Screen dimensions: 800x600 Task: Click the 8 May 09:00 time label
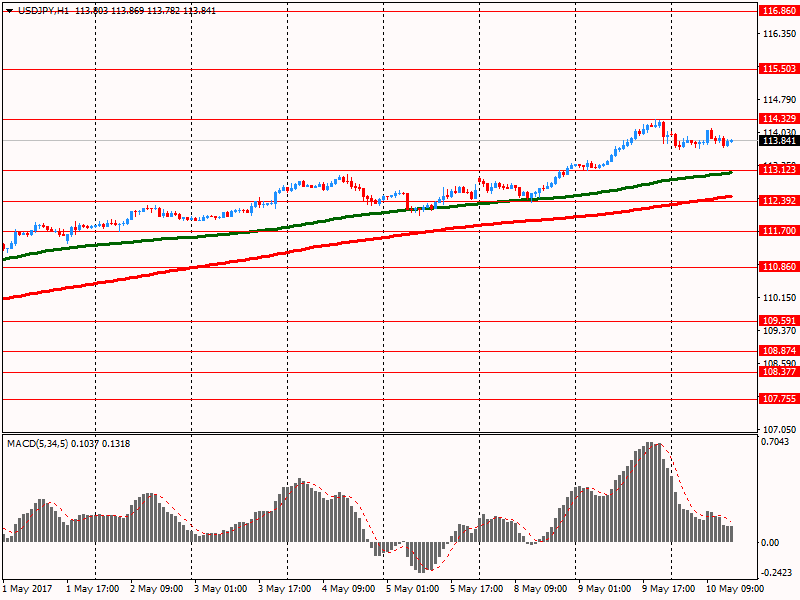coord(540,589)
